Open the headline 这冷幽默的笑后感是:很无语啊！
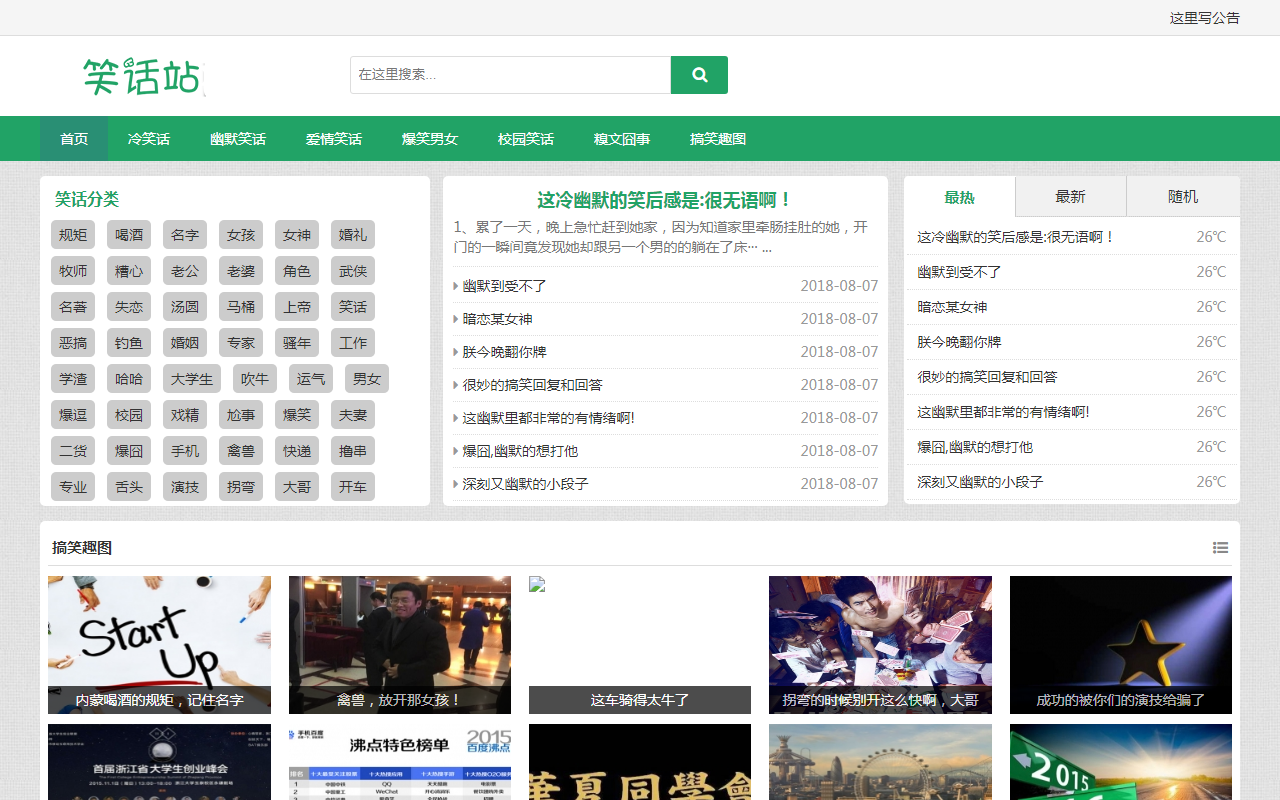Image resolution: width=1280 pixels, height=800 pixels. (x=665, y=200)
